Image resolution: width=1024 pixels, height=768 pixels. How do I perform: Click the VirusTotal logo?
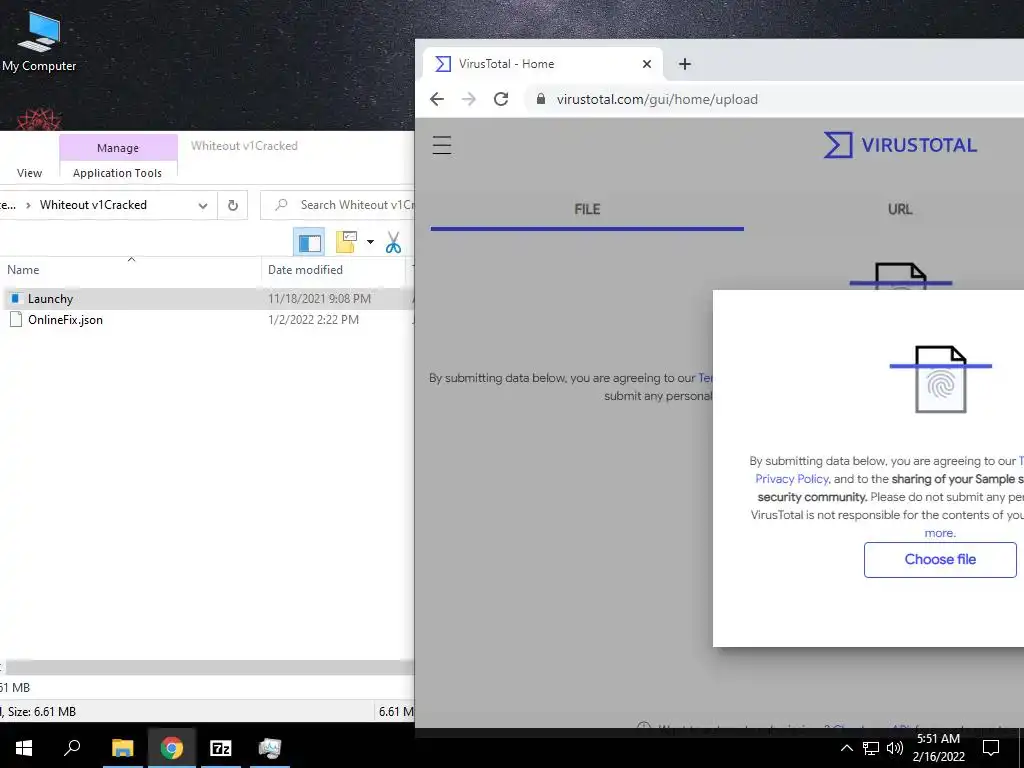tap(900, 145)
